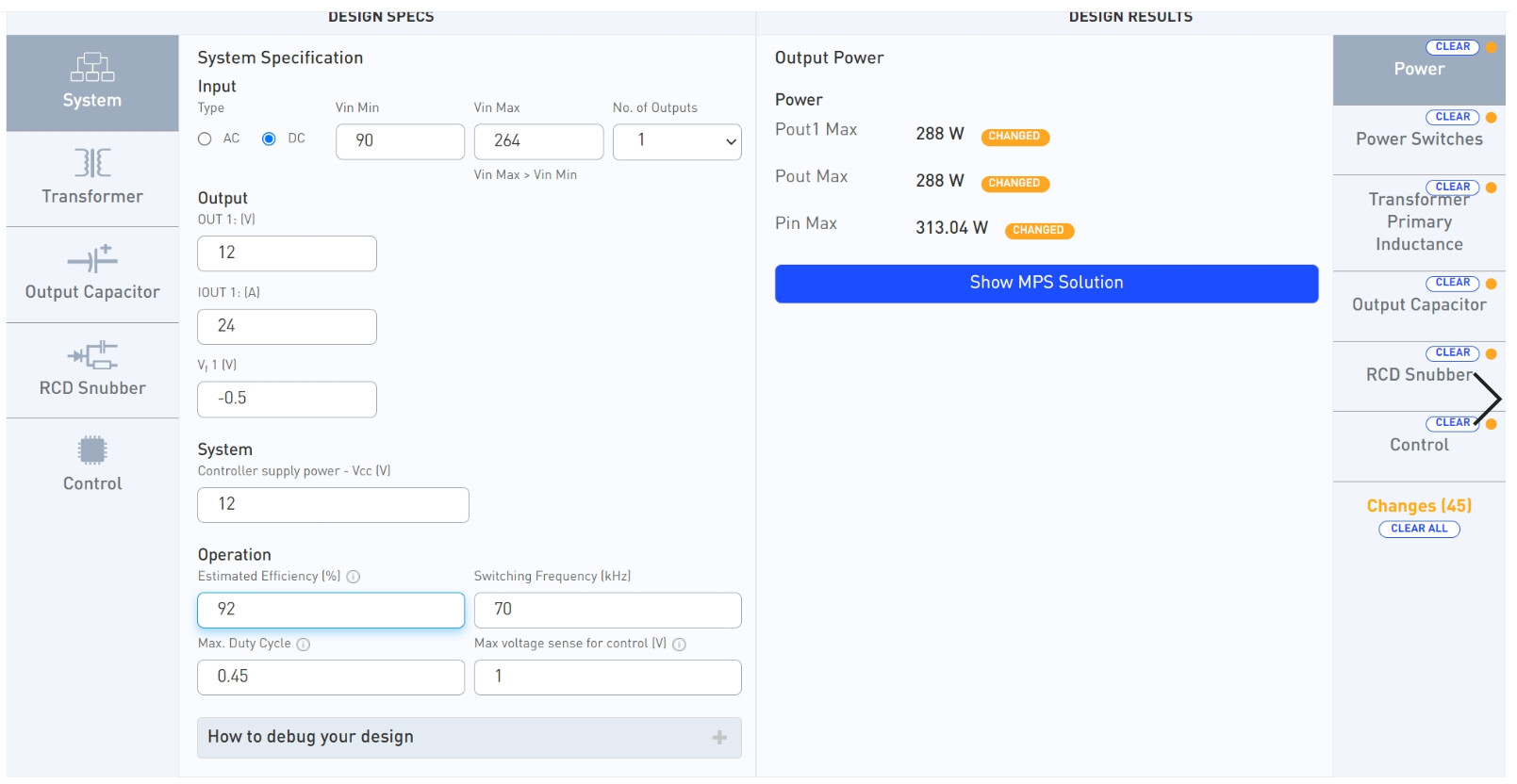
Task: Focus the IOUT 1 current field
Action: tap(287, 327)
